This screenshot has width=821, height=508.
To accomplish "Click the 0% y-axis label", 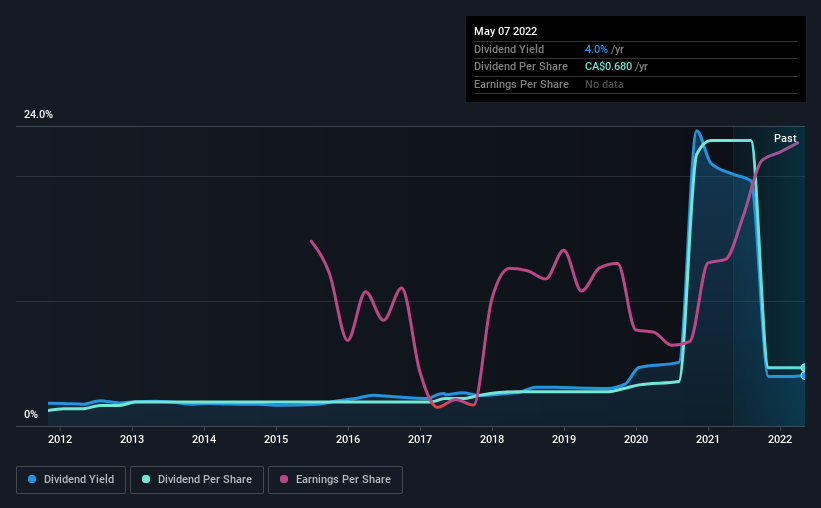I will 31,415.
